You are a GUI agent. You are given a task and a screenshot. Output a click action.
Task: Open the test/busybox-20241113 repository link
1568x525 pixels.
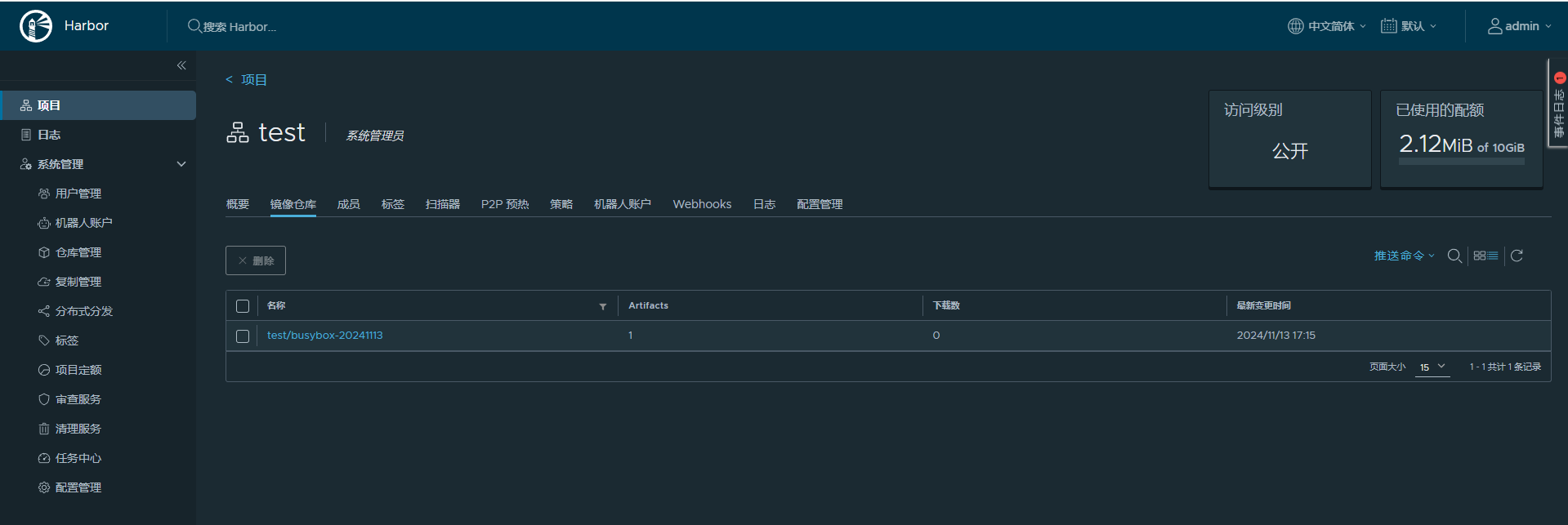coord(325,336)
